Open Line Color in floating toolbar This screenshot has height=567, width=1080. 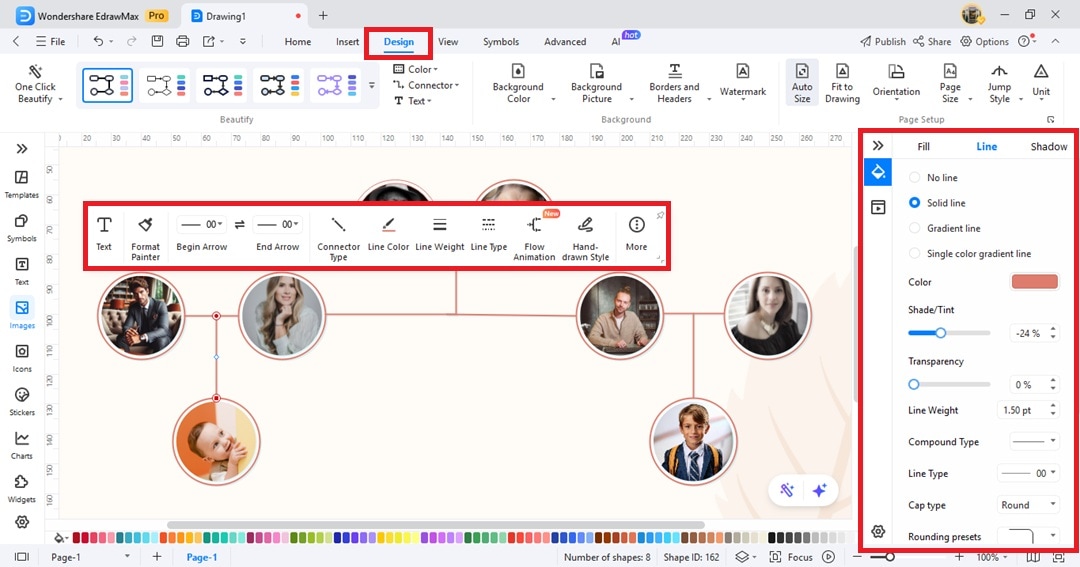tap(388, 233)
